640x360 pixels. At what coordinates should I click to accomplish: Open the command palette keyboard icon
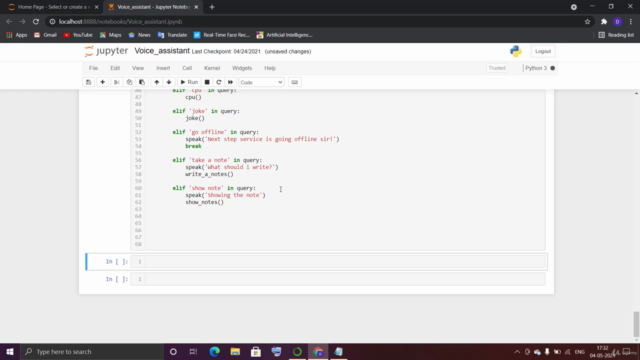294,82
